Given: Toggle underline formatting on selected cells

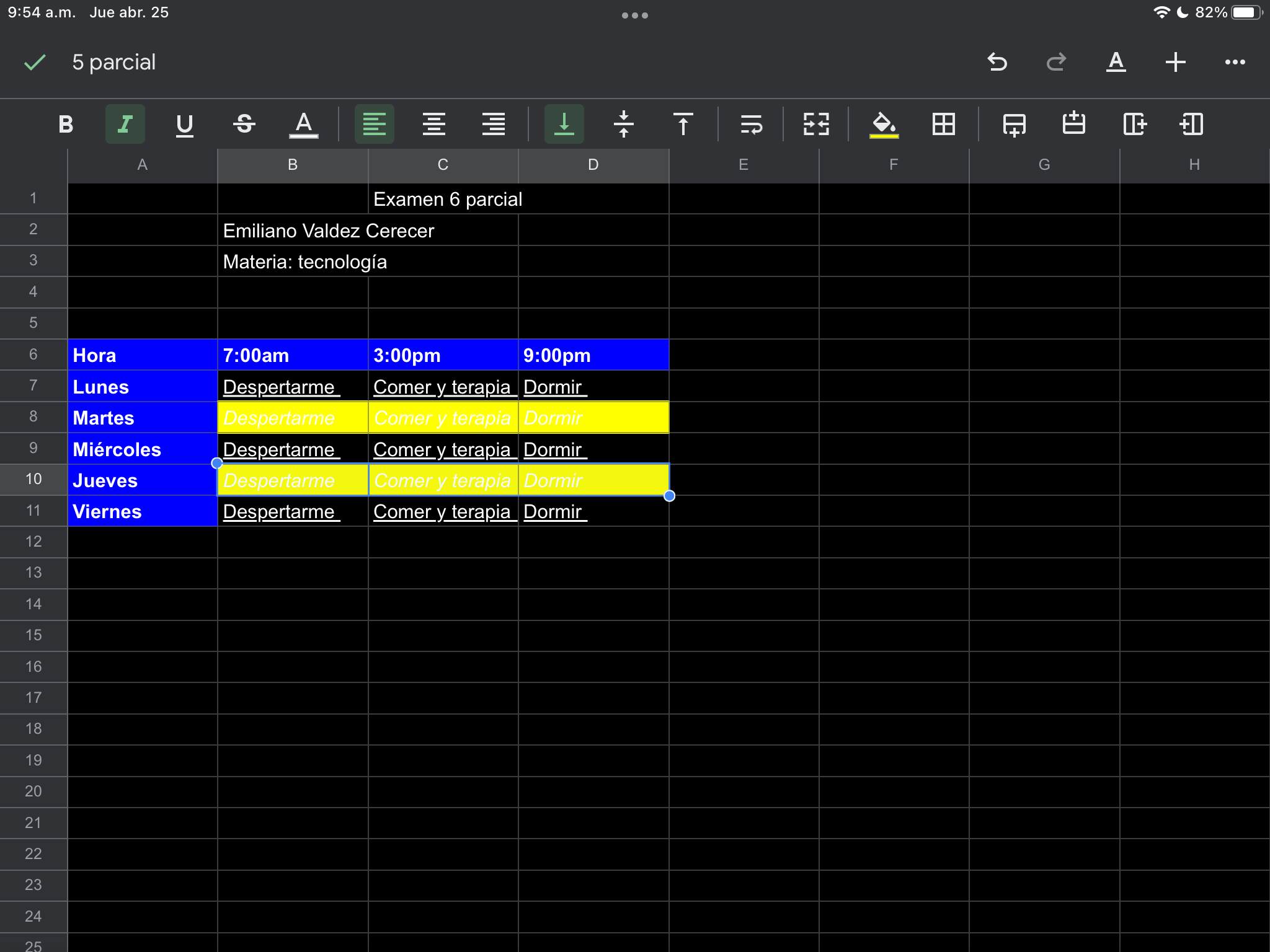Looking at the screenshot, I should coord(184,124).
